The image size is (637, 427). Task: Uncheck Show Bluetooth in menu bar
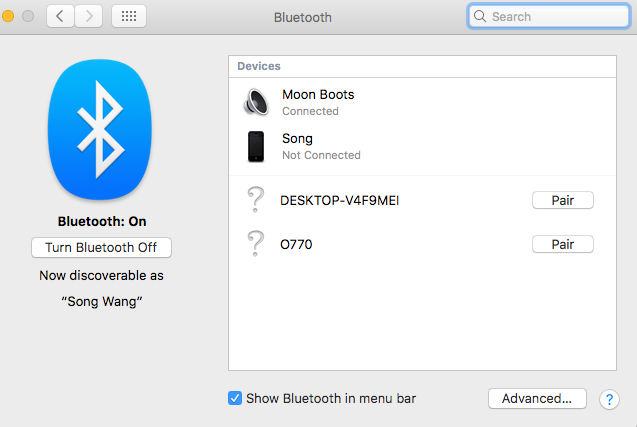tap(235, 398)
